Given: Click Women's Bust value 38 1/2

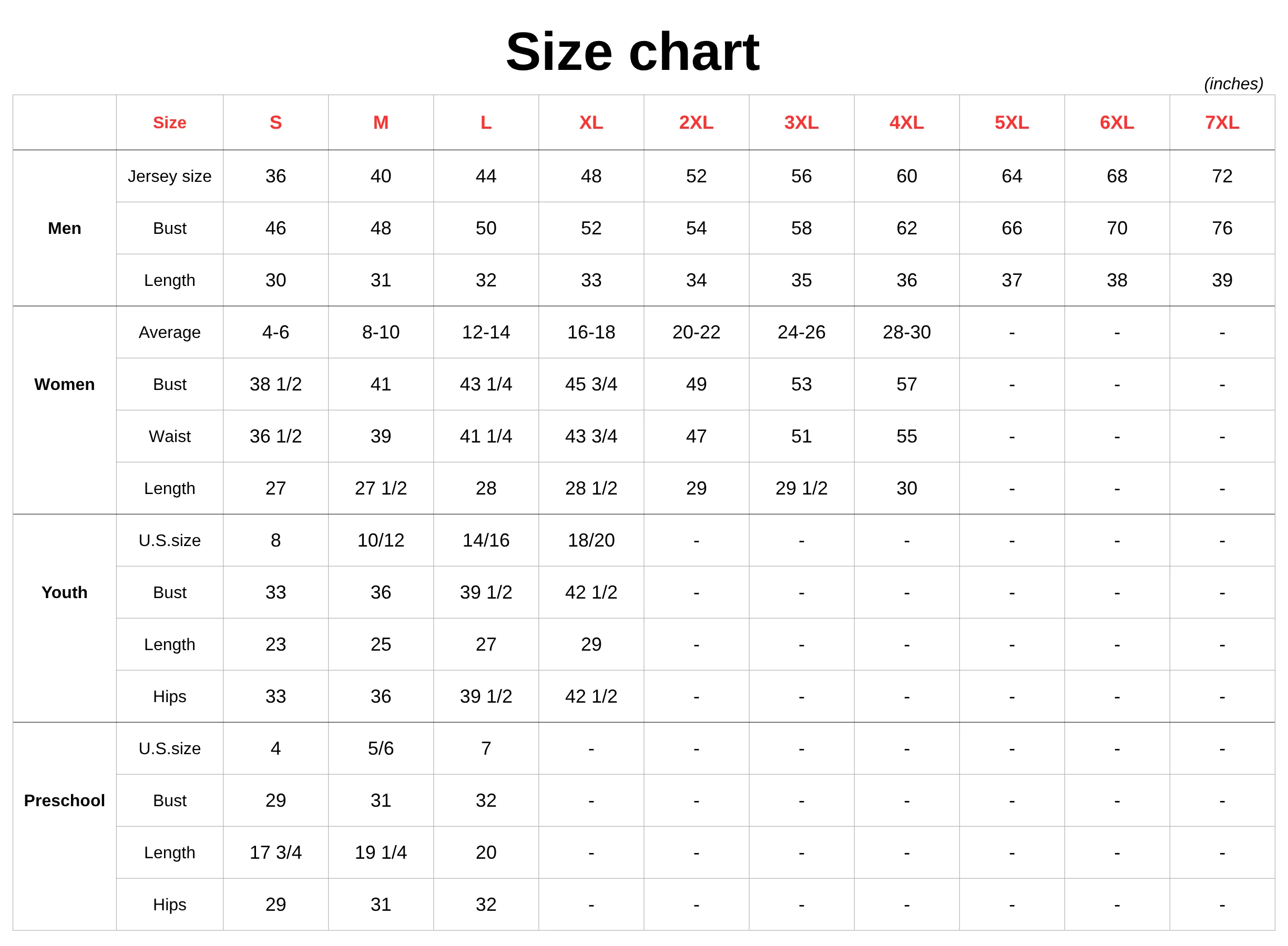Looking at the screenshot, I should pyautogui.click(x=275, y=384).
